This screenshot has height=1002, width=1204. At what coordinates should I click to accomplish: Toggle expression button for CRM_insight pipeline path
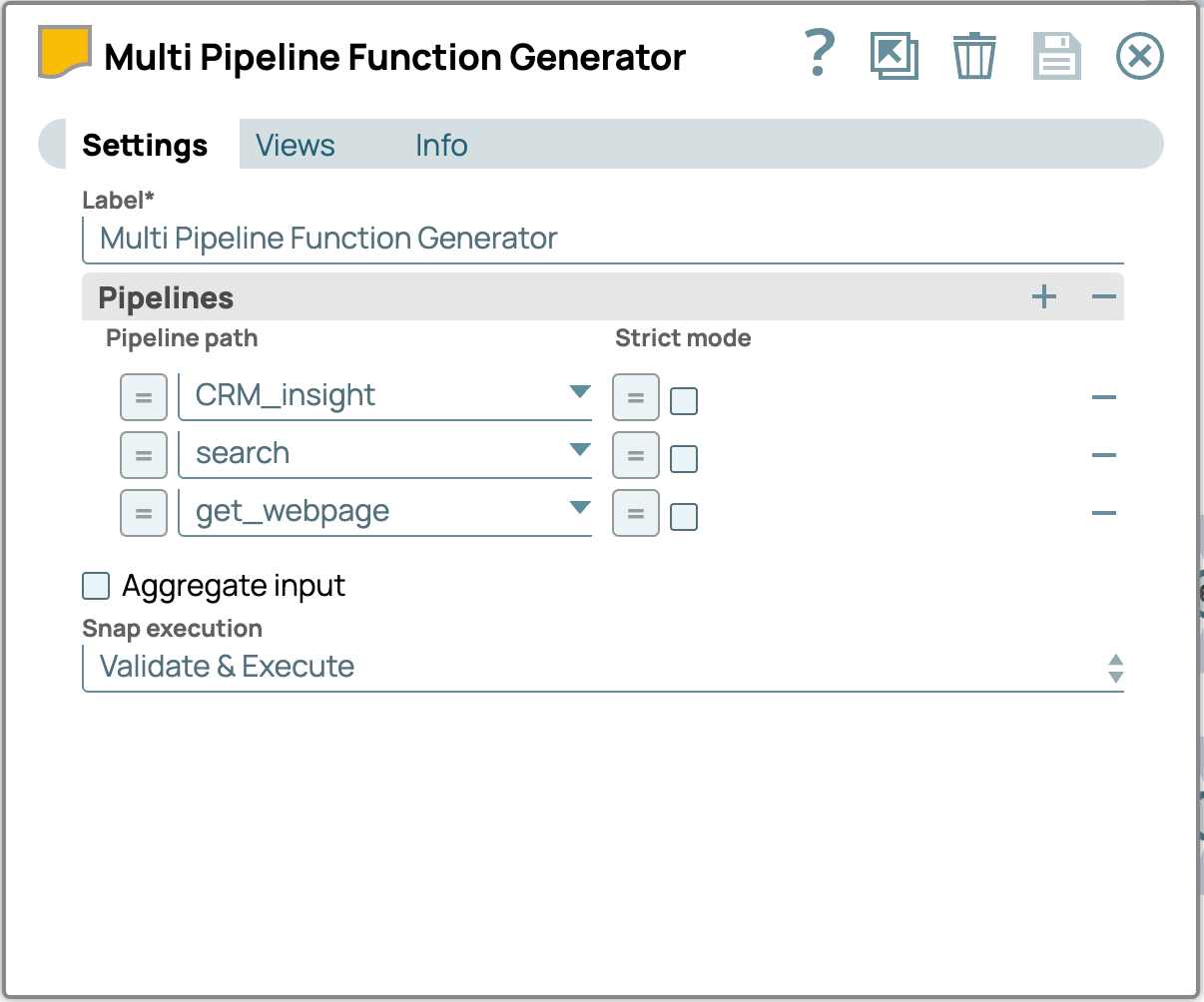point(144,398)
